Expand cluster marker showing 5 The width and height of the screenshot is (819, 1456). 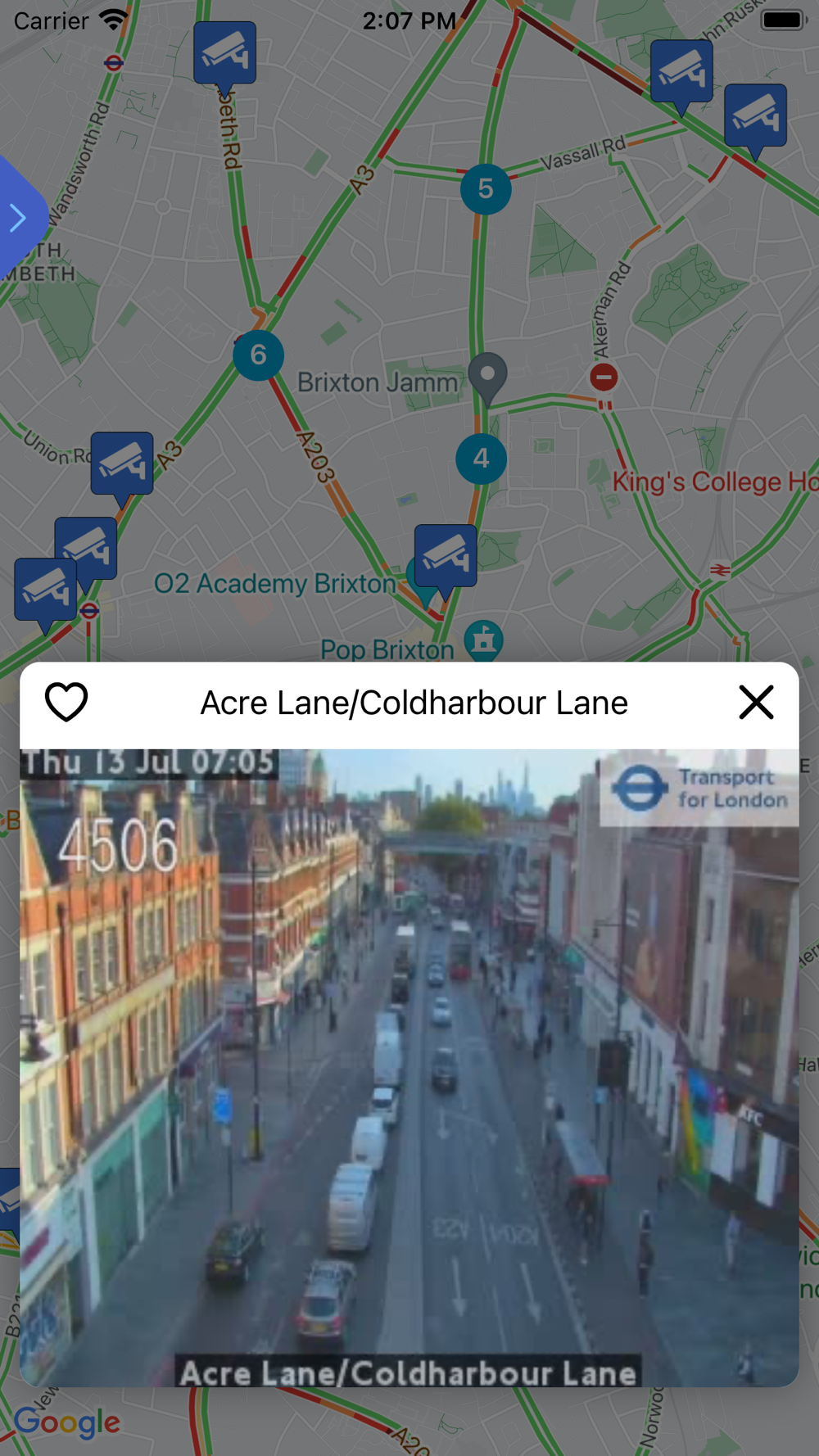[486, 189]
